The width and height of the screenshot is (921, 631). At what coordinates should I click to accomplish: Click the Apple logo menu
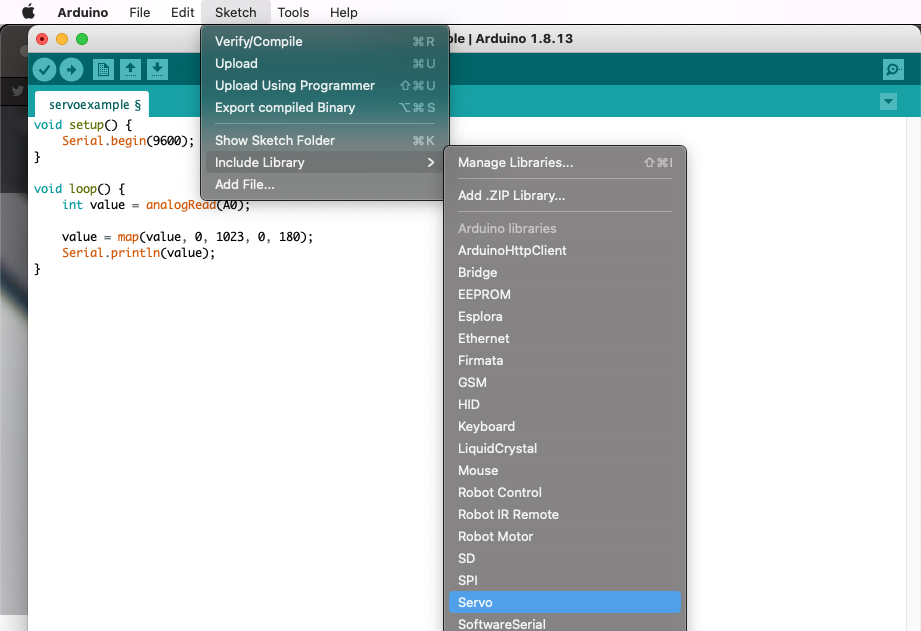point(28,12)
